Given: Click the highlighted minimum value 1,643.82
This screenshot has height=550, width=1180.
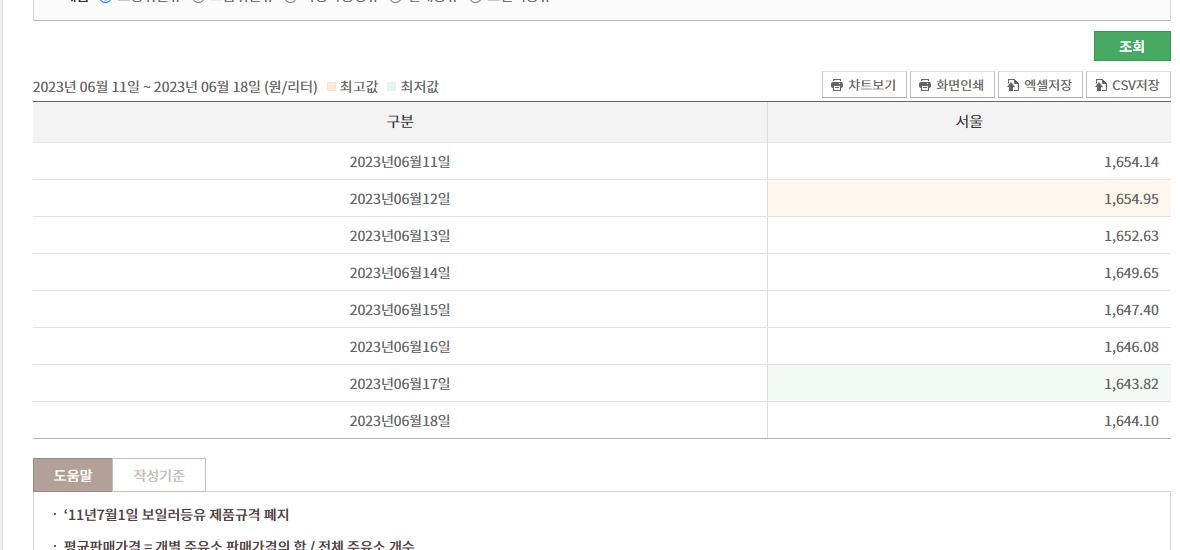Looking at the screenshot, I should 1131,383.
